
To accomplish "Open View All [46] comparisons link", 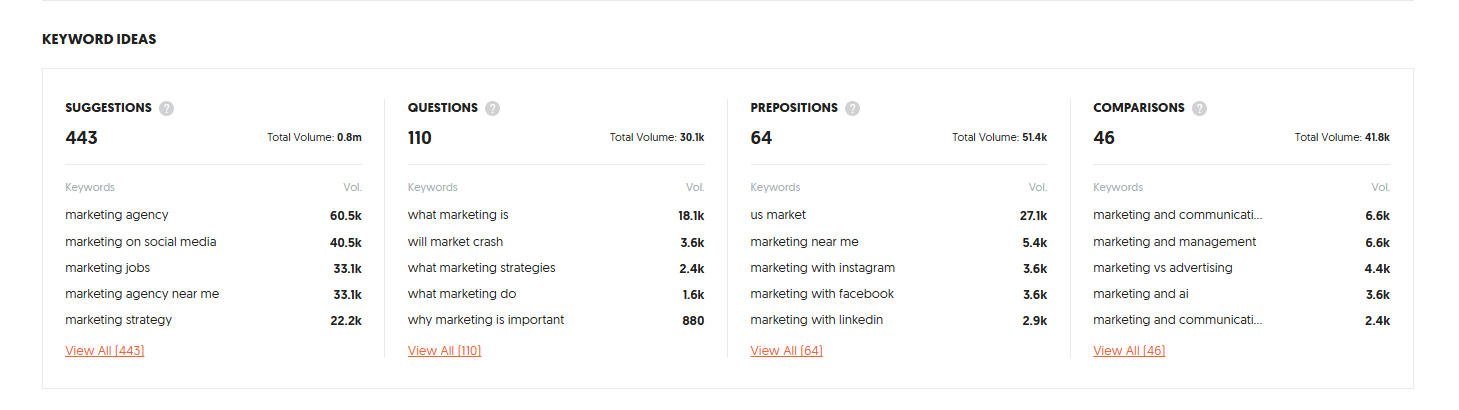I will (x=1129, y=351).
